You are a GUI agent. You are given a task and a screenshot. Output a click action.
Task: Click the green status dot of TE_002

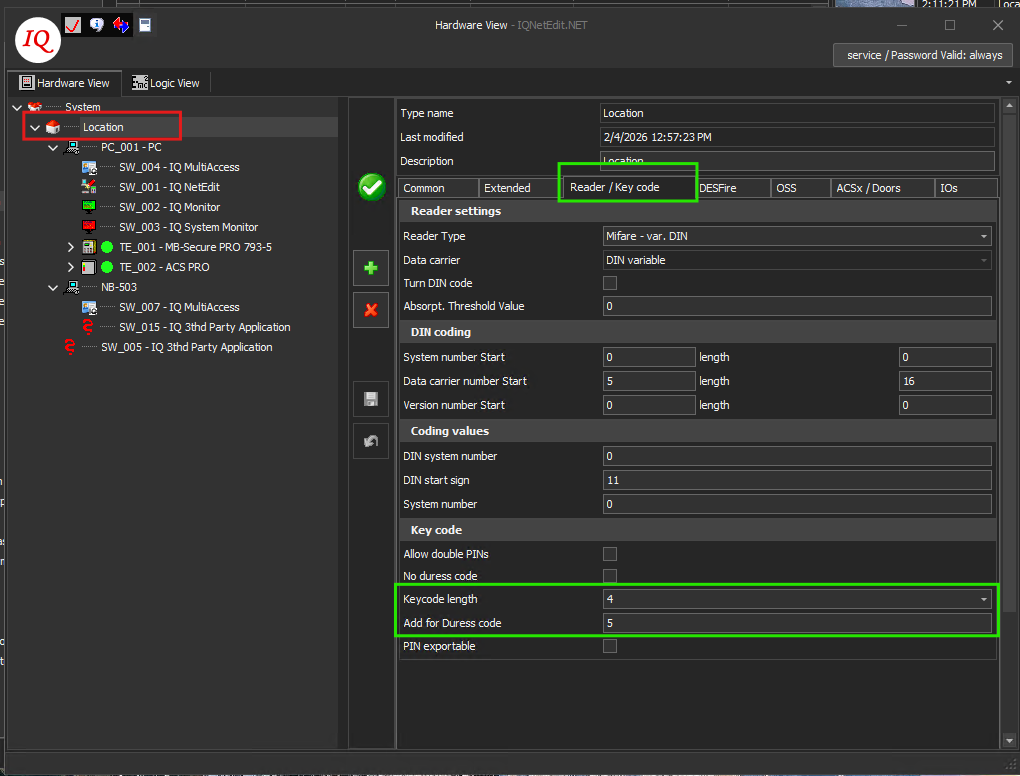coord(107,267)
